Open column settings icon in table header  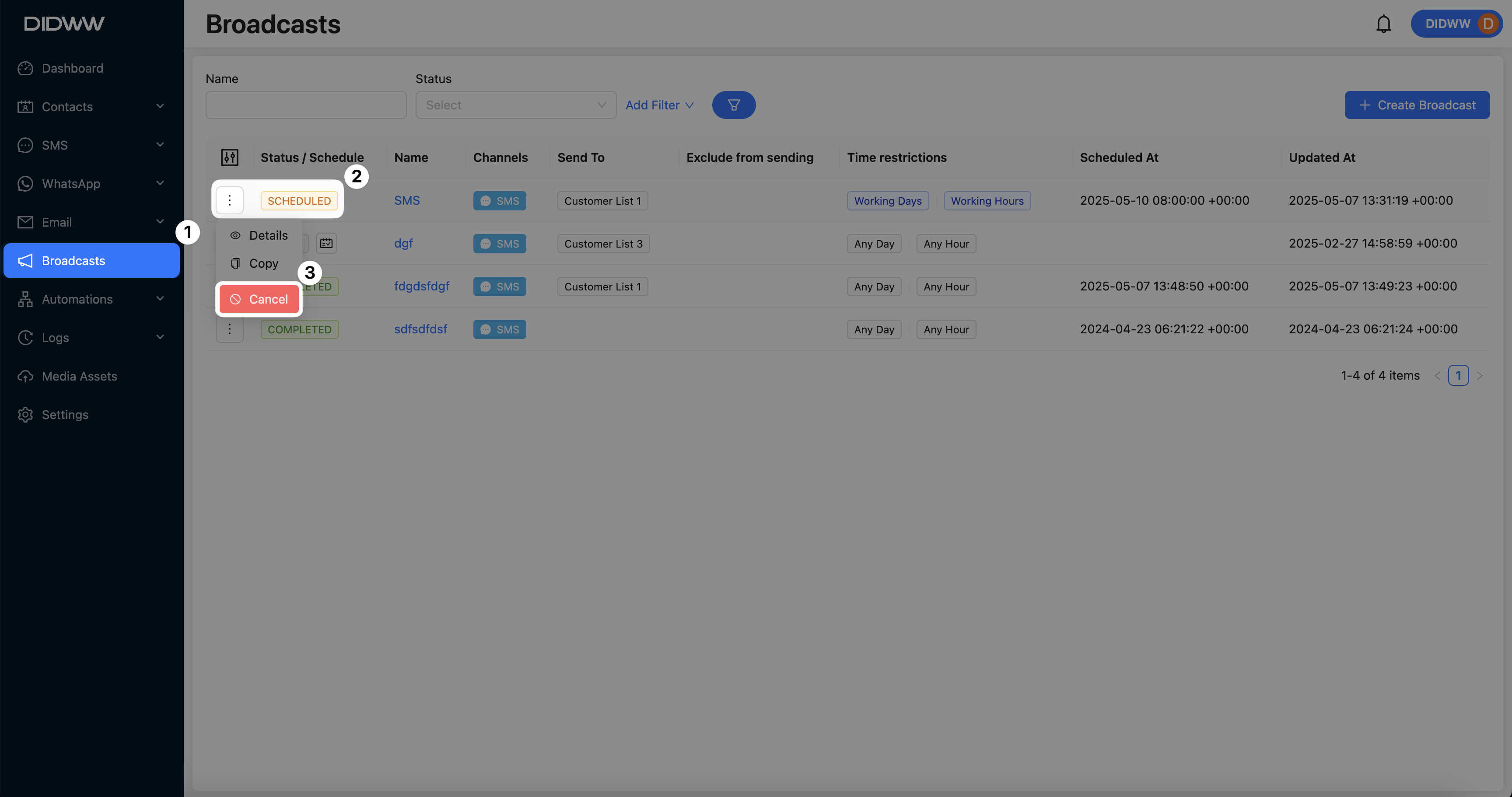click(230, 157)
